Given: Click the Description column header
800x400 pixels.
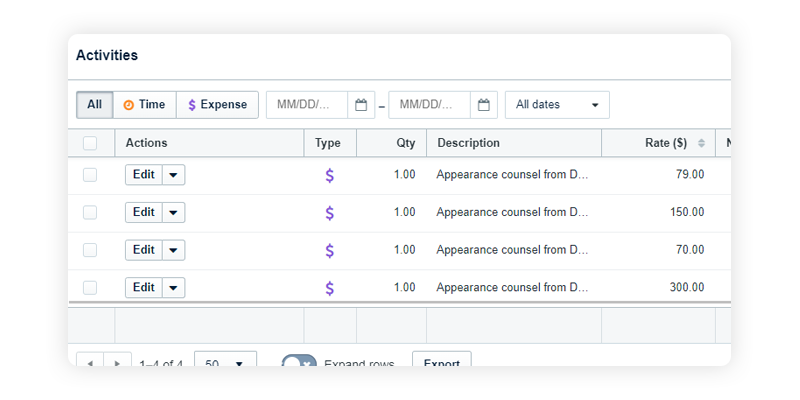Looking at the screenshot, I should coord(514,143).
